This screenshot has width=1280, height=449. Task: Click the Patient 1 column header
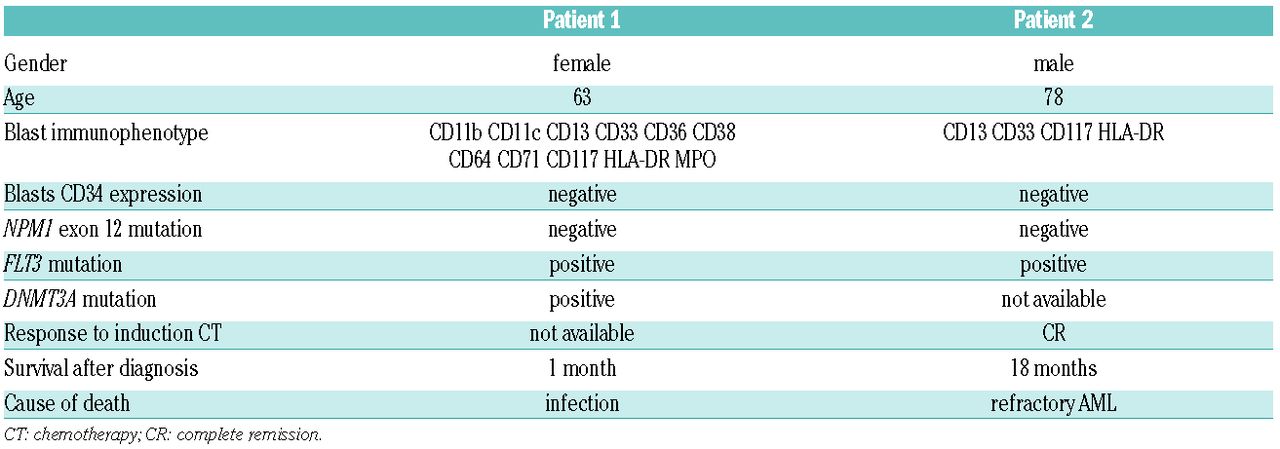pos(581,21)
